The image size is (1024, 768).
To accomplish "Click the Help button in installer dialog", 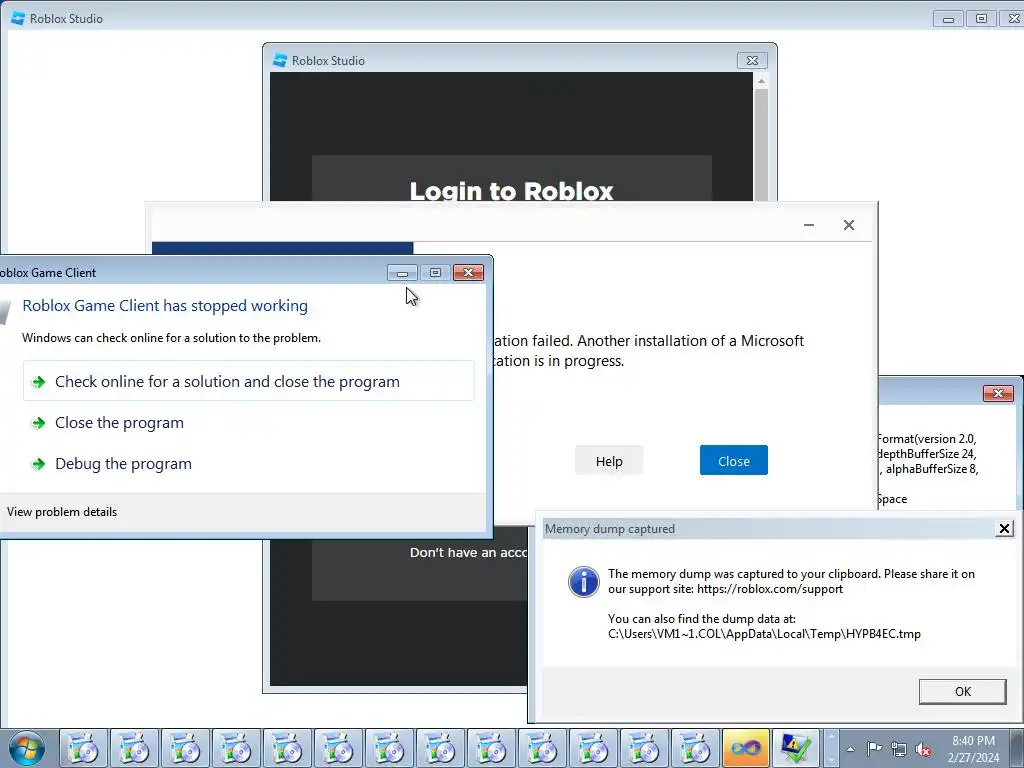I will [x=609, y=461].
